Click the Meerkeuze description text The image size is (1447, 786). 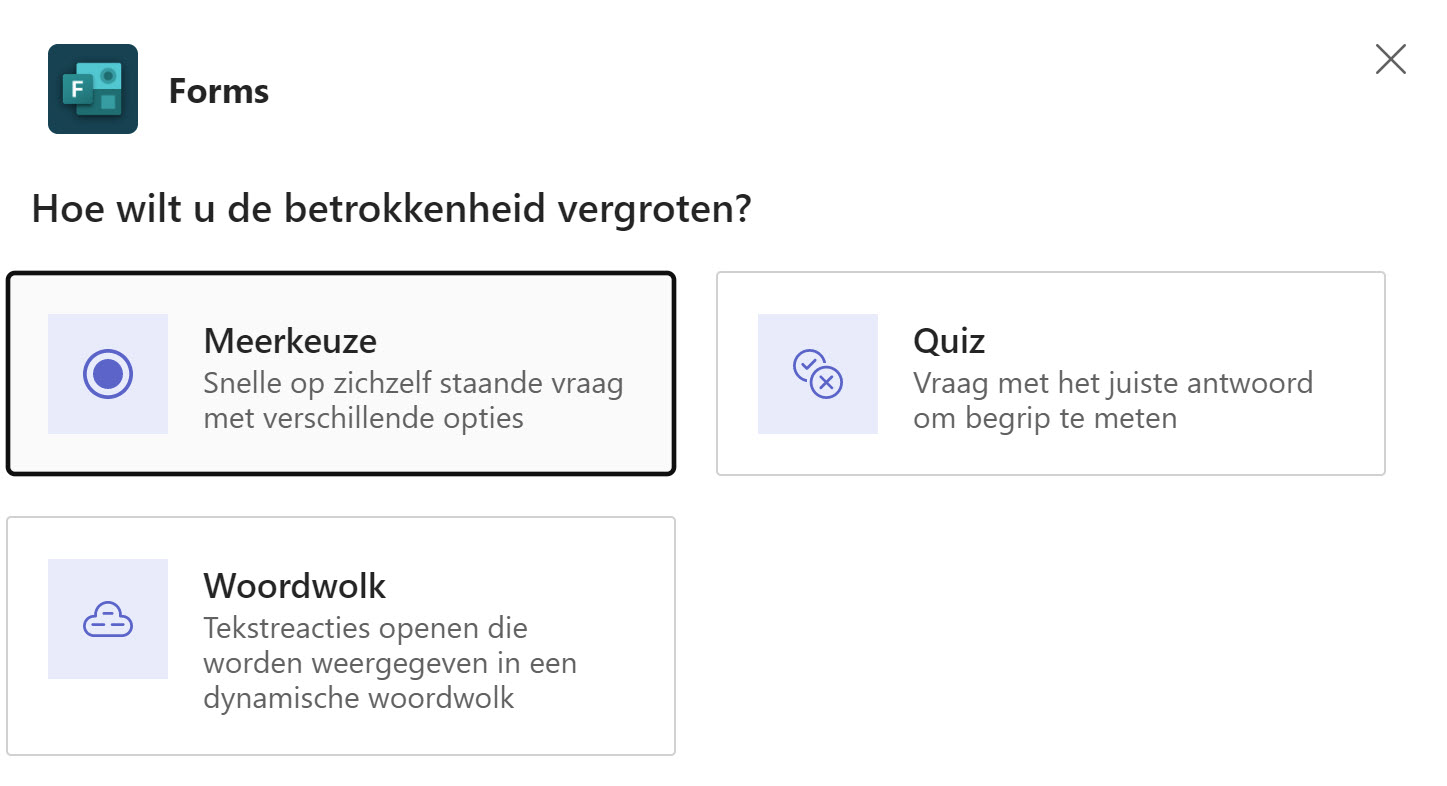(x=413, y=400)
